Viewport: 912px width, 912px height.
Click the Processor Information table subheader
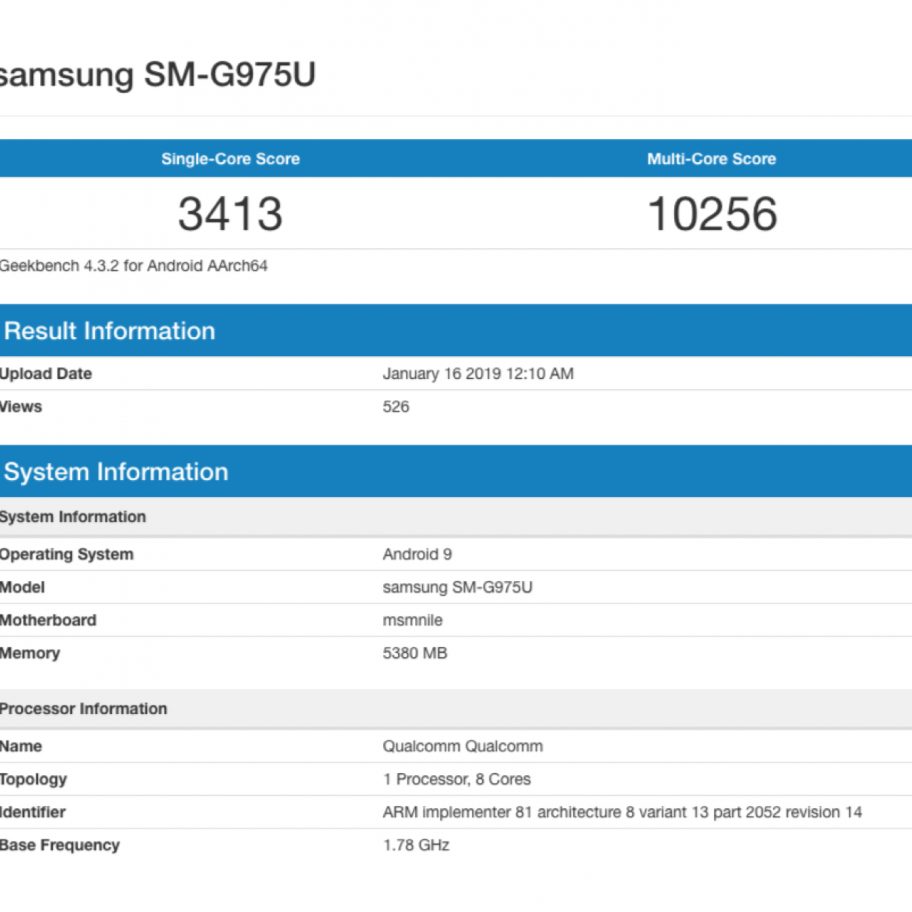83,709
